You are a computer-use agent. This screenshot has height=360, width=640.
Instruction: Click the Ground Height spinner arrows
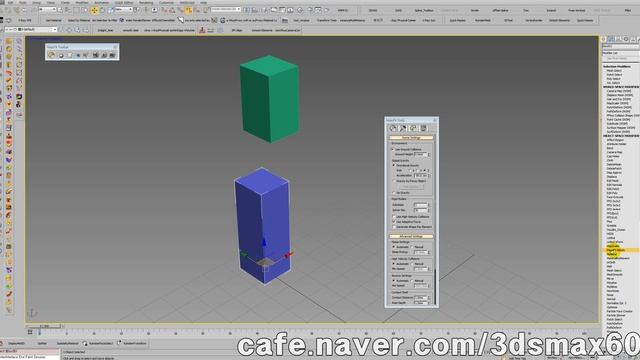tap(429, 155)
